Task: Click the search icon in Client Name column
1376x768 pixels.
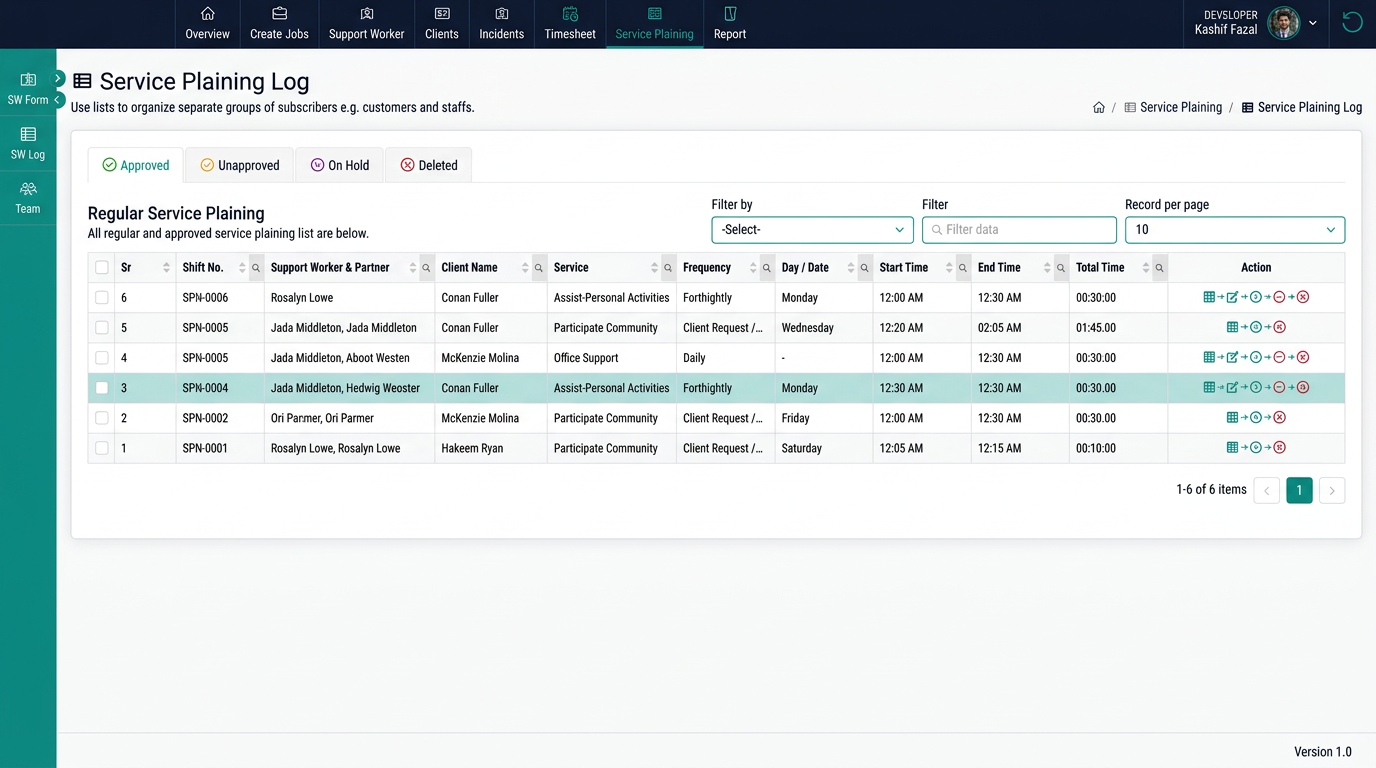Action: click(x=538, y=268)
